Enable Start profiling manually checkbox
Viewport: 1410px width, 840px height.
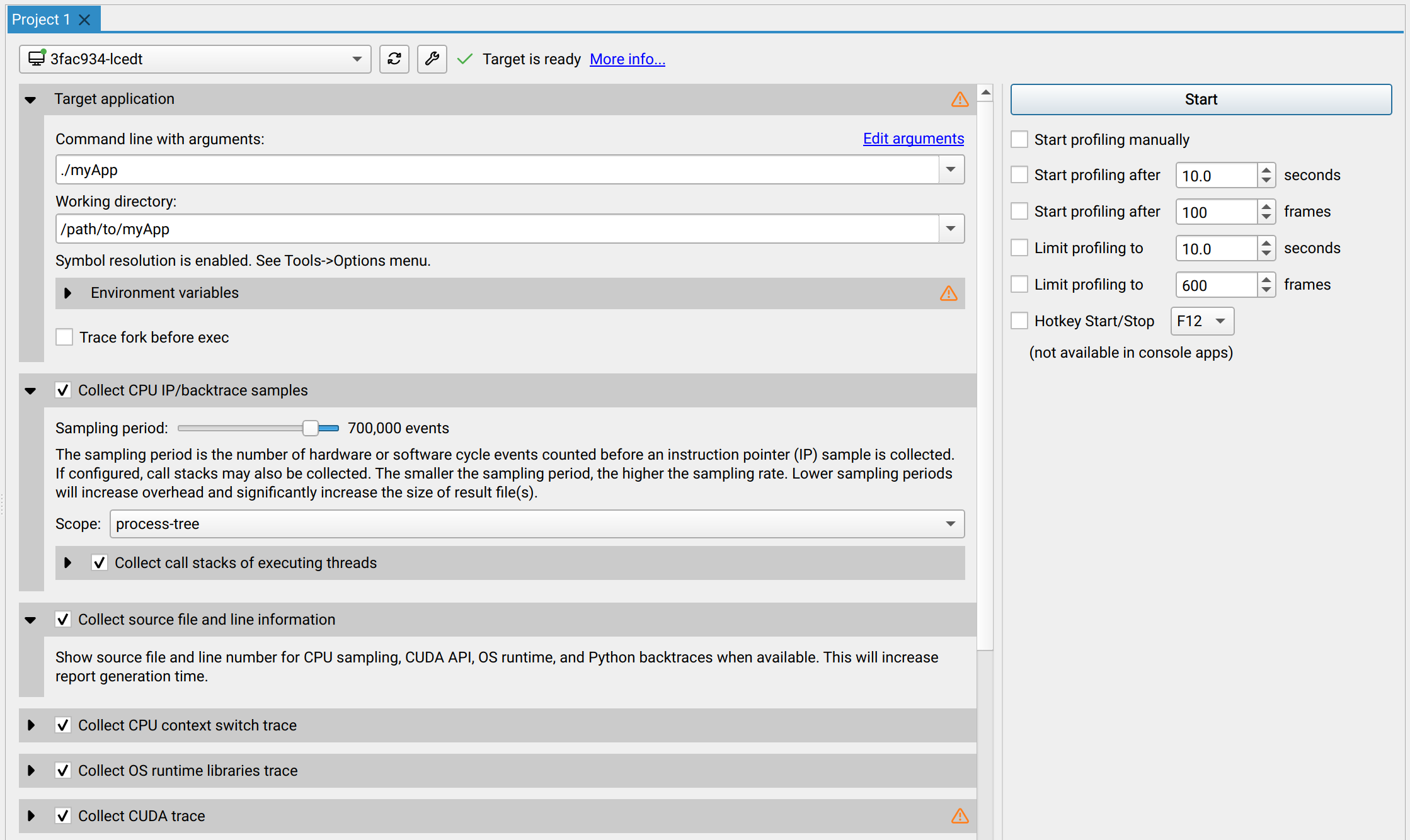pos(1019,139)
